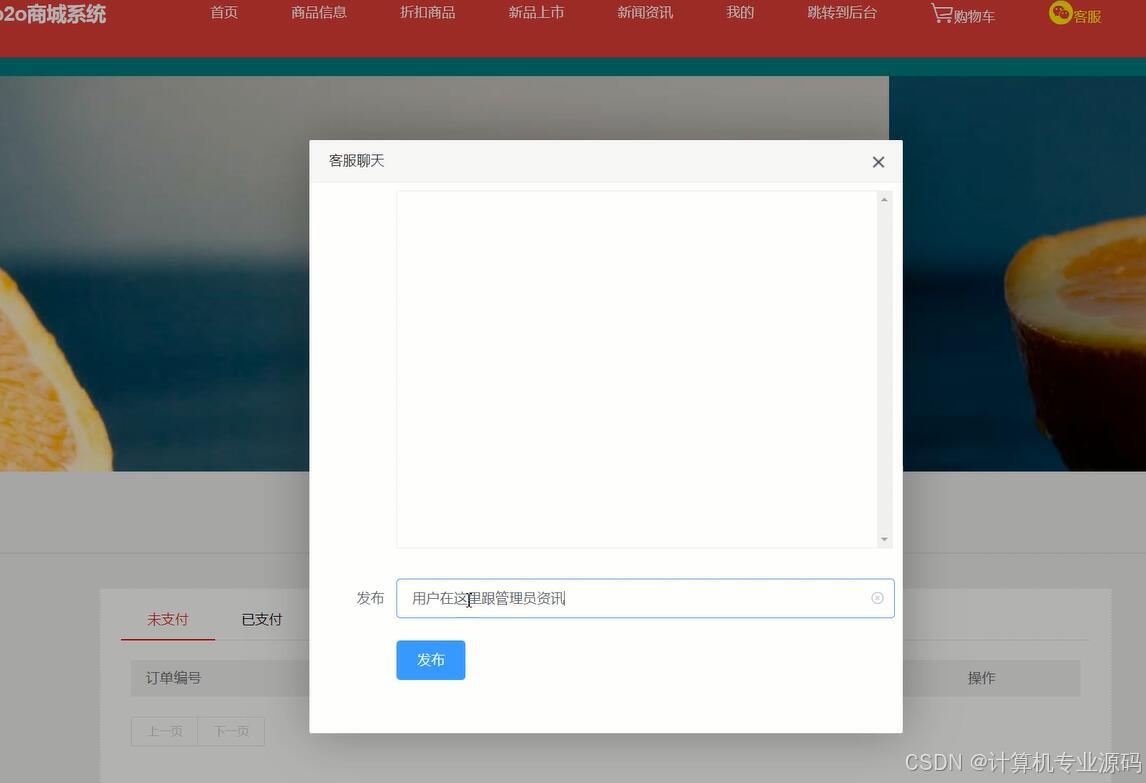The height and width of the screenshot is (783, 1146).
Task: Click the 上一页 previous page button
Action: click(x=165, y=731)
